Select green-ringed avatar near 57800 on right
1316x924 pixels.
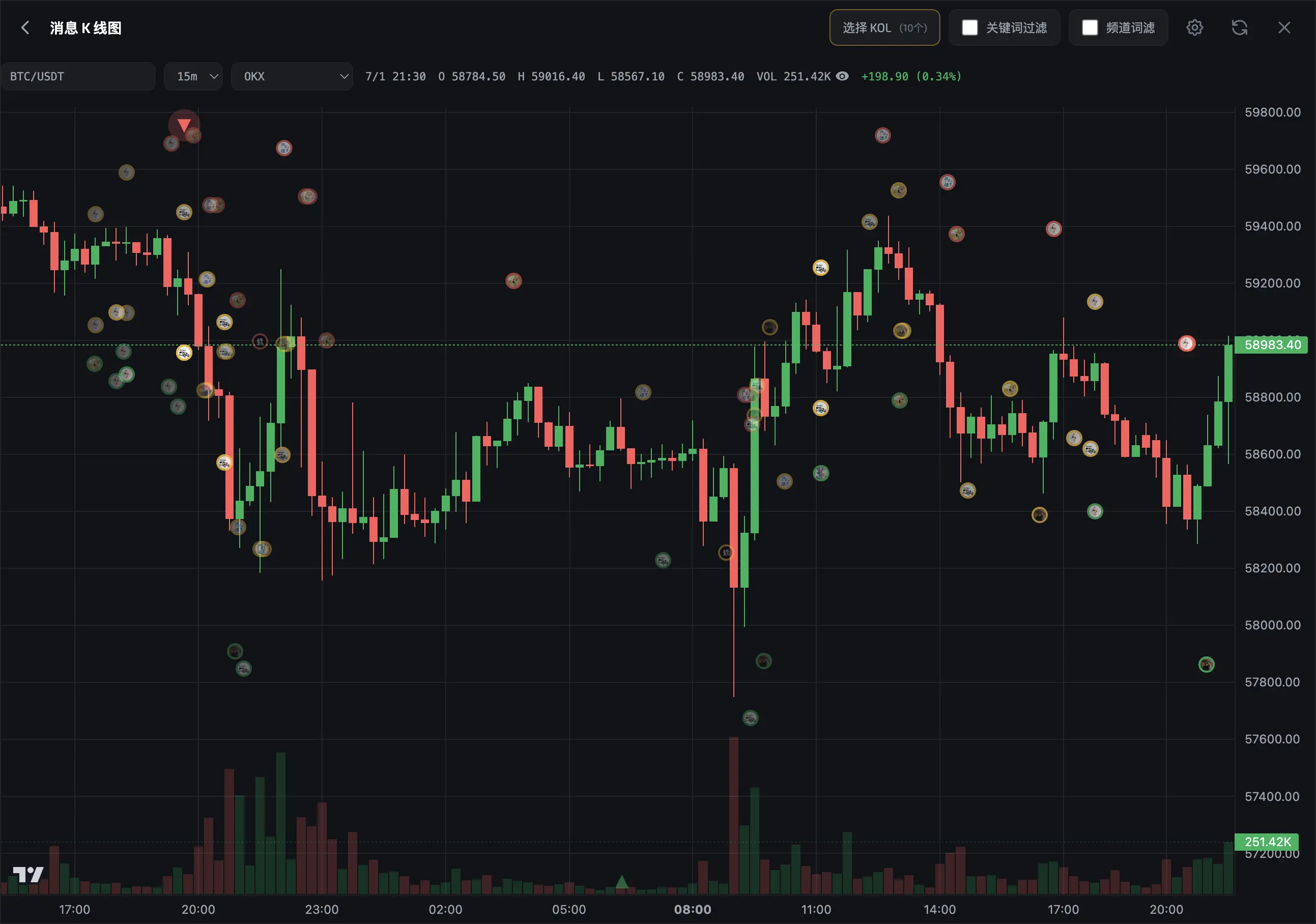click(x=1207, y=665)
